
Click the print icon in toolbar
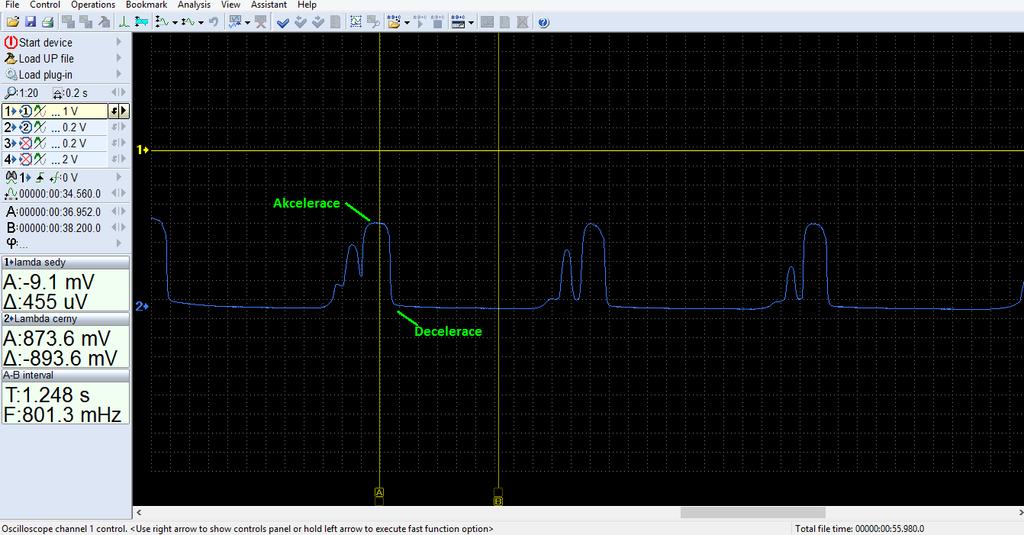(47, 22)
